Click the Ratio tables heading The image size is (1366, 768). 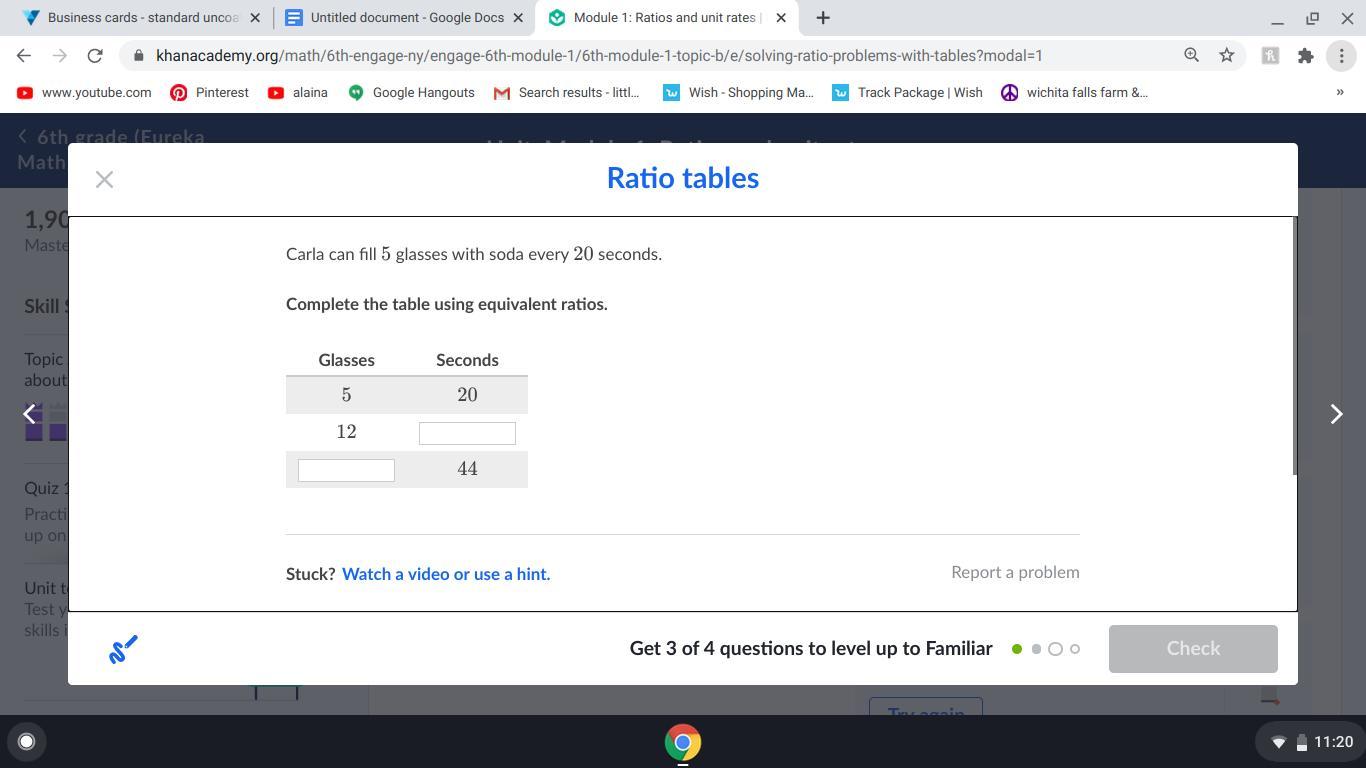[683, 178]
